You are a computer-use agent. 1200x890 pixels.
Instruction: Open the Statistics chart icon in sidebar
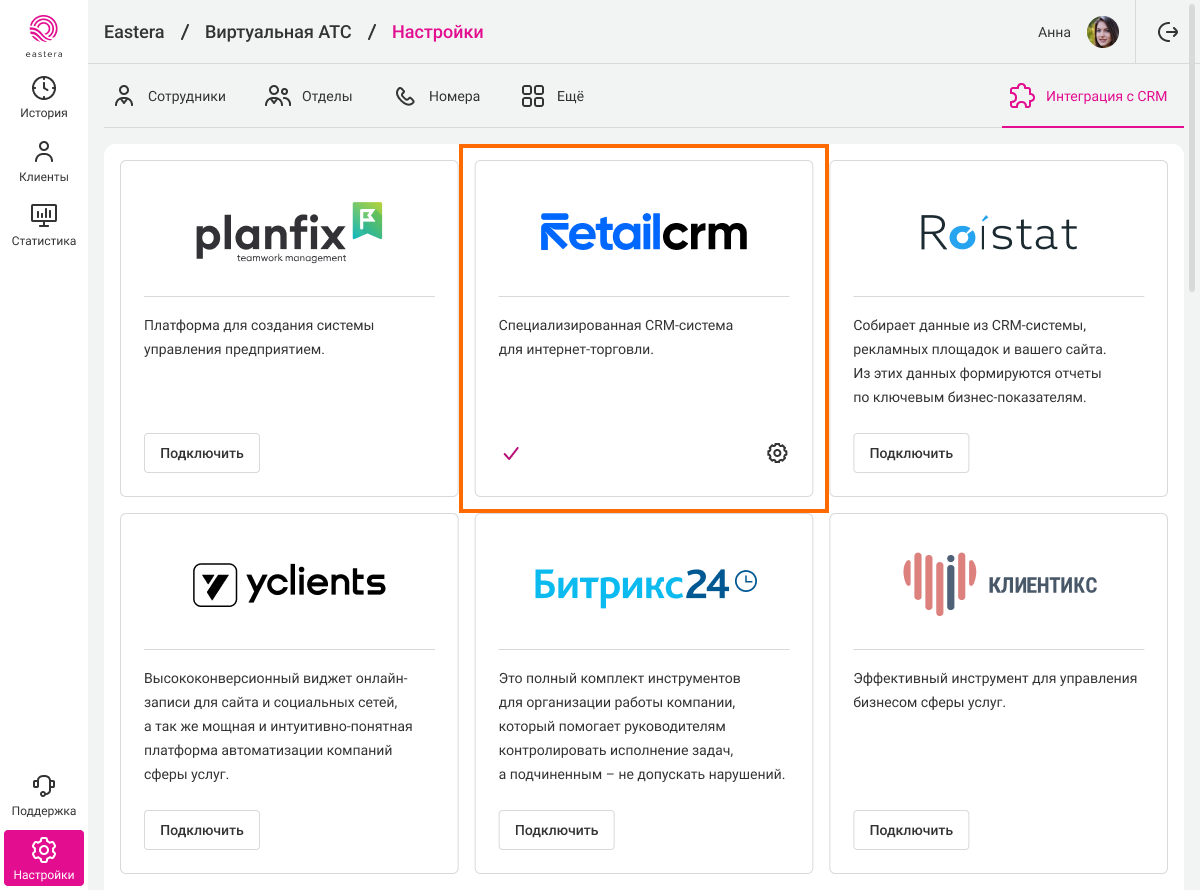point(44,214)
